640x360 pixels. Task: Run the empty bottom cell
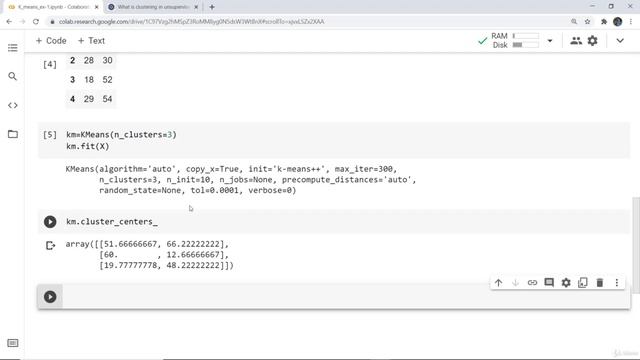pos(50,297)
